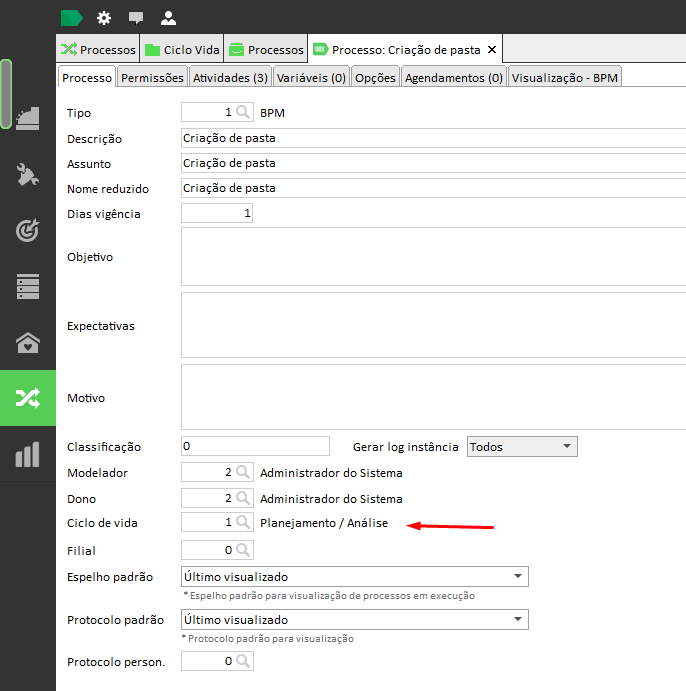
Task: Click the Descrição input field
Action: click(434, 138)
